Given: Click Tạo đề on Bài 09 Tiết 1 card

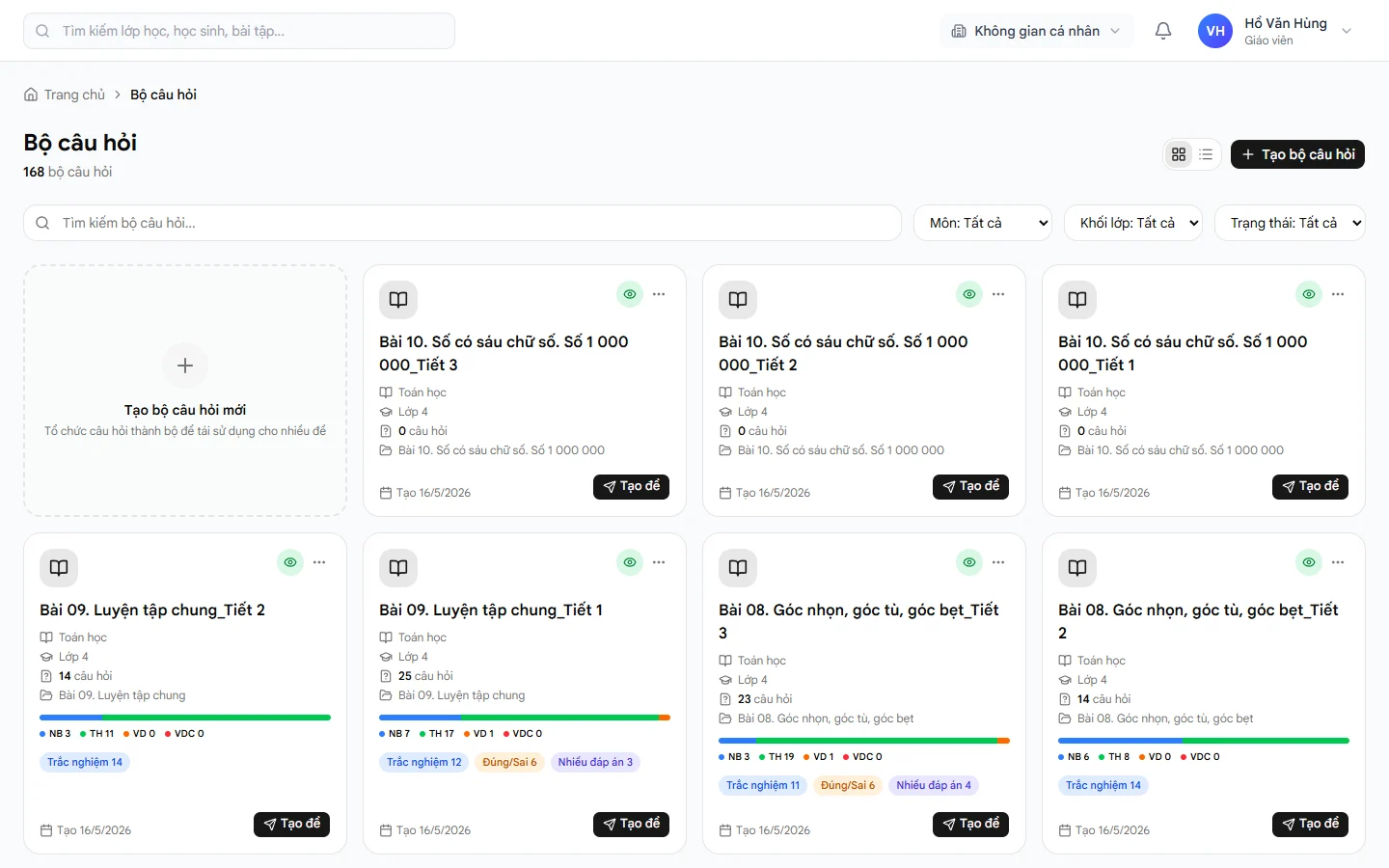Looking at the screenshot, I should 631,825.
